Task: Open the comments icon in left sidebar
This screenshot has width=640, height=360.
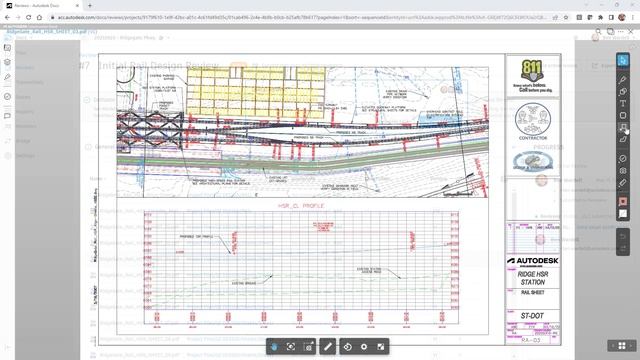Action: pyautogui.click(x=7, y=116)
